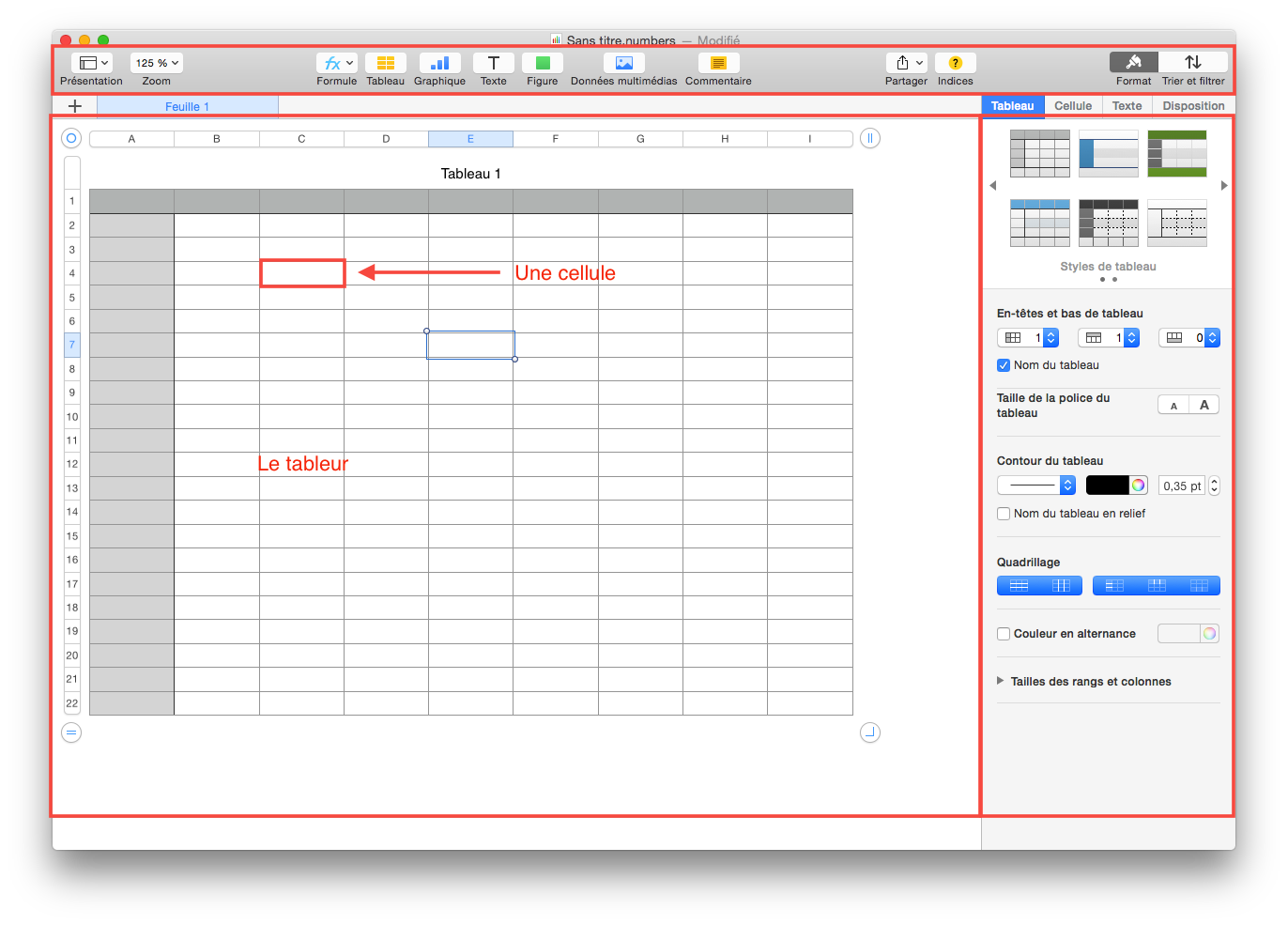
Task: Show Indices help tips
Action: [x=956, y=63]
